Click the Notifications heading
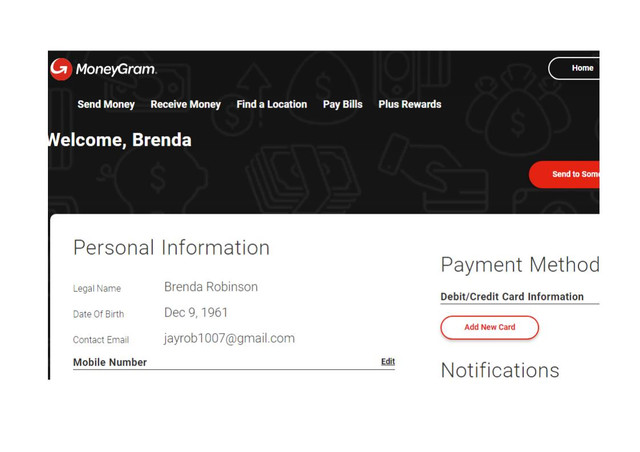Viewport: 640px width, 452px height. pos(500,370)
